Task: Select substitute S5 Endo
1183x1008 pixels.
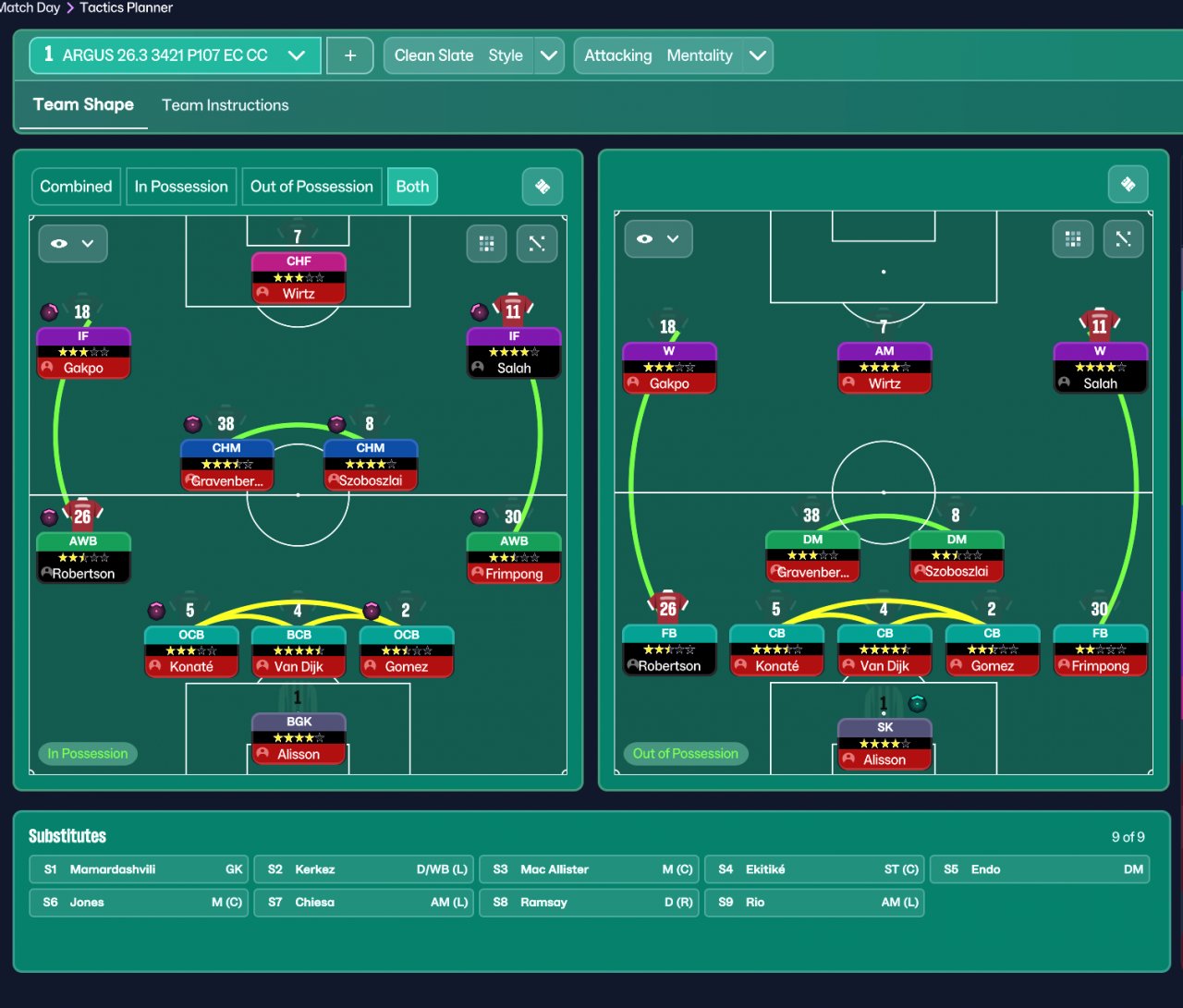Action: point(1040,869)
